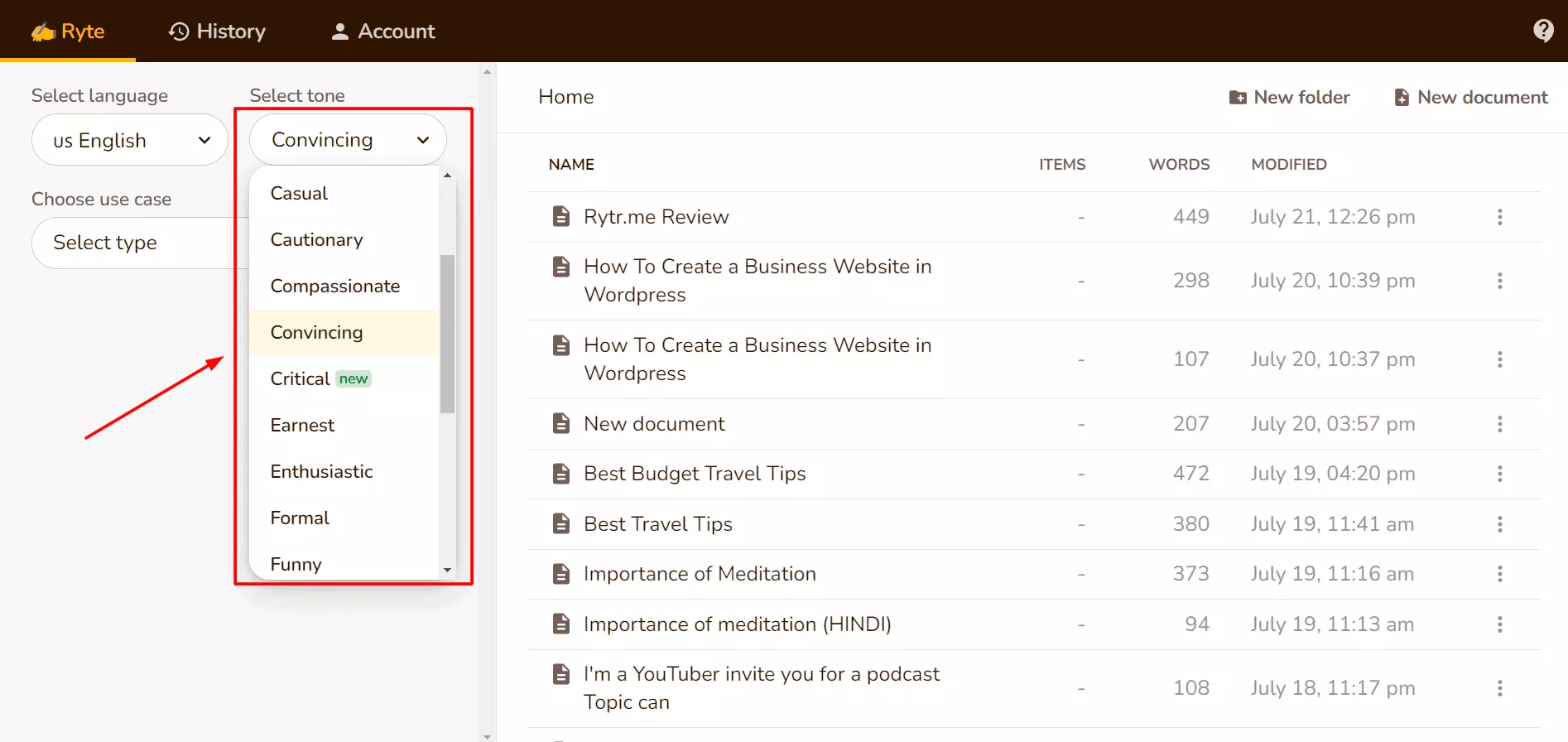This screenshot has height=742, width=1568.
Task: Expand the language dropdown showing English
Action: [130, 140]
